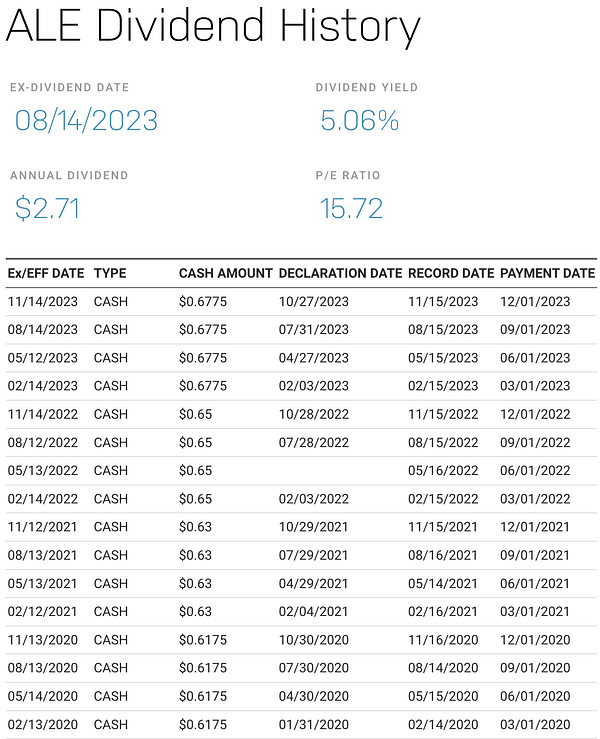Click the ALE Dividend History title
This screenshot has width=600, height=739.
pyautogui.click(x=212, y=29)
